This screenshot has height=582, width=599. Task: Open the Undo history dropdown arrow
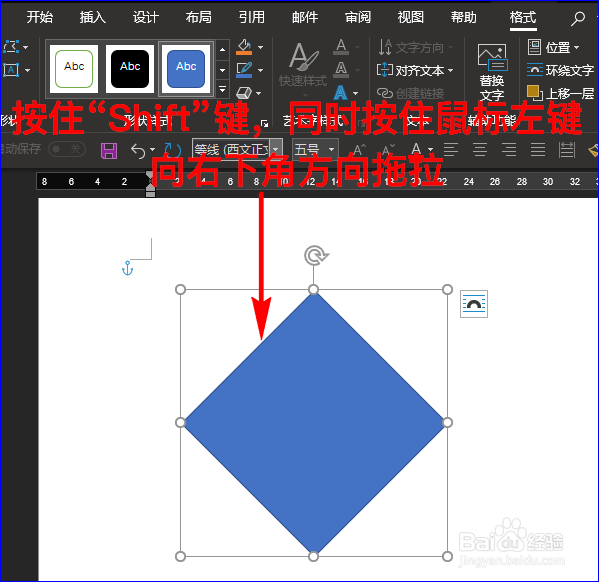[x=153, y=150]
